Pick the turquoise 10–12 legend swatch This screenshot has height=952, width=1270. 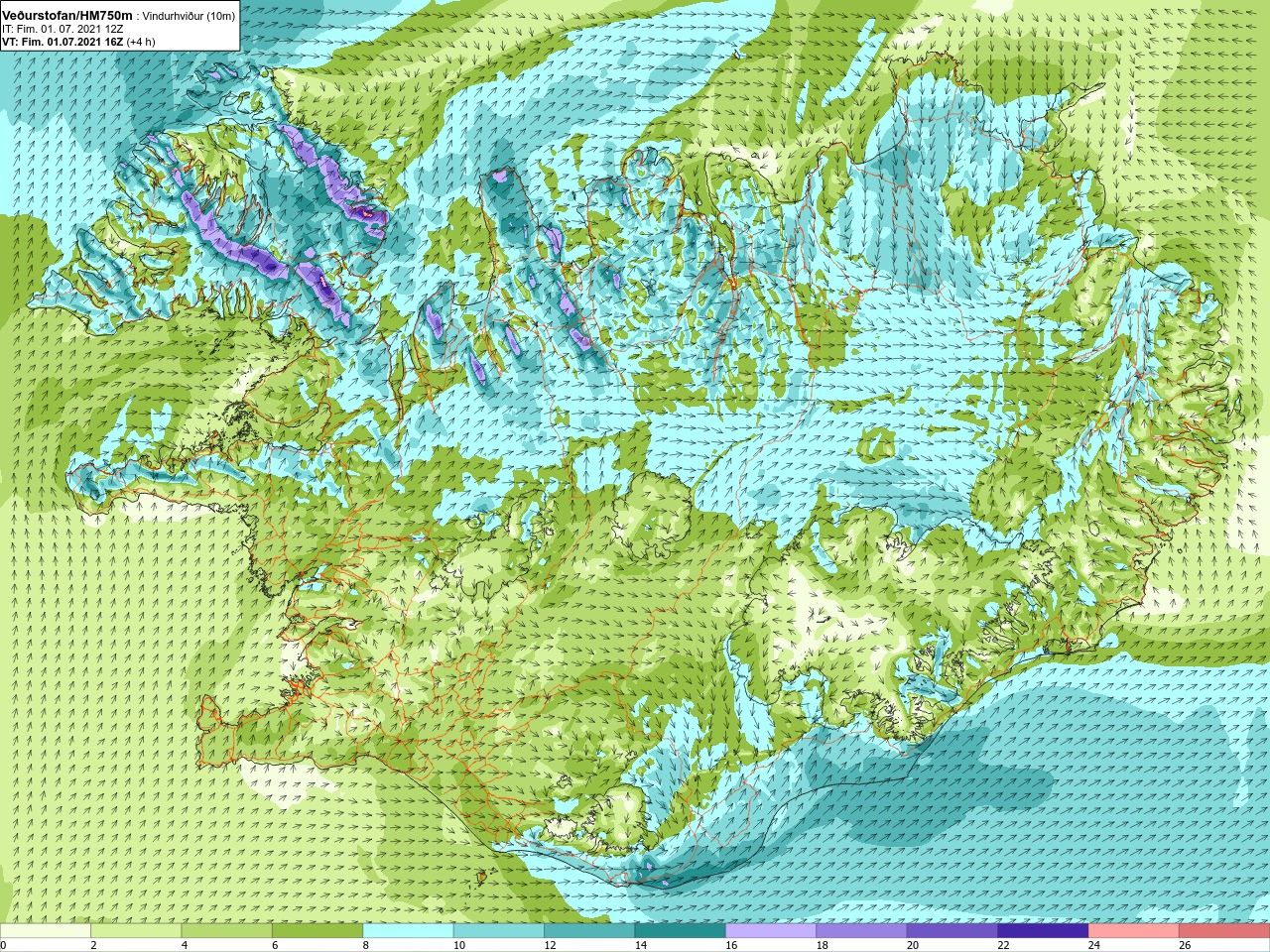click(499, 931)
